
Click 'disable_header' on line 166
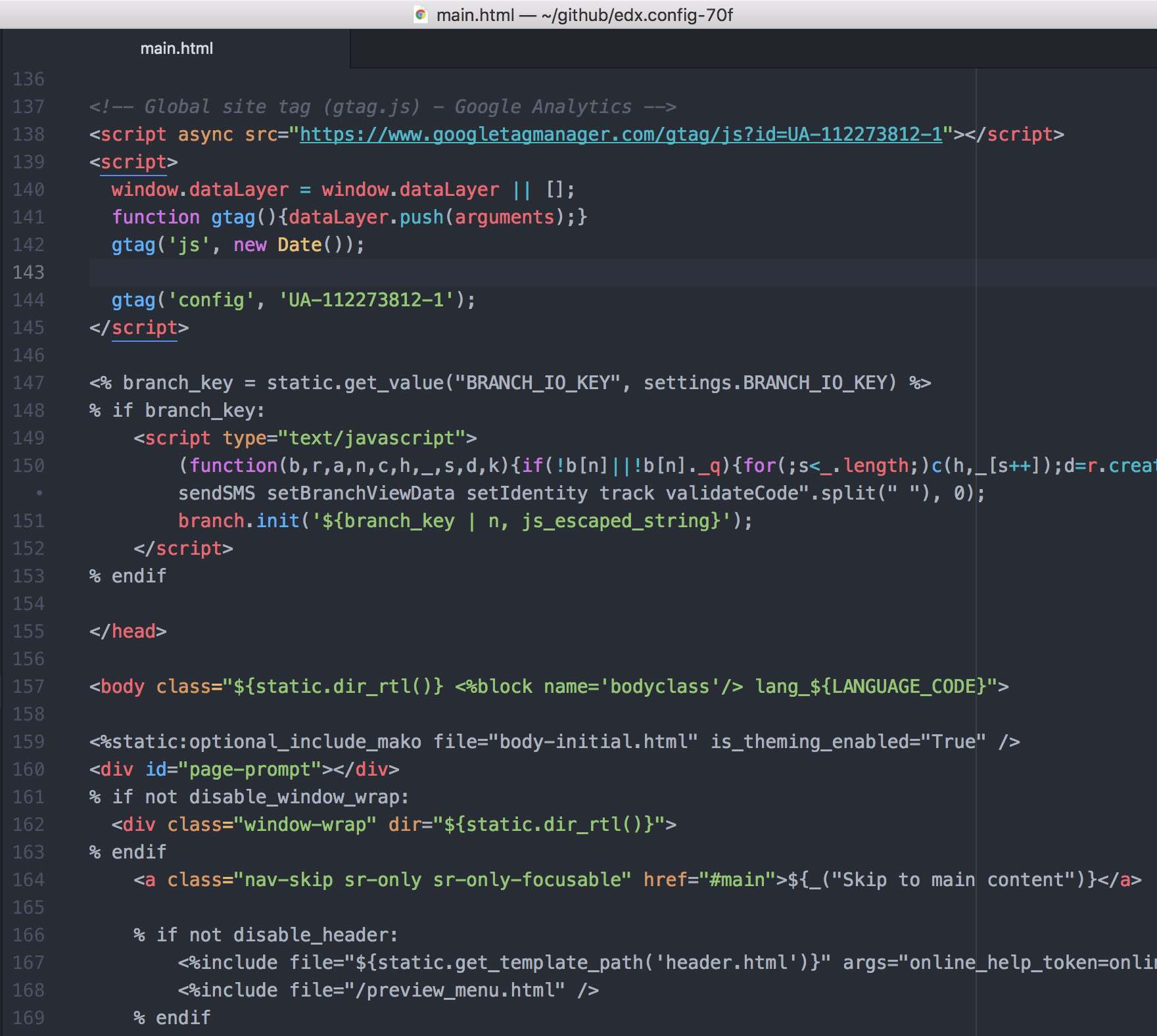point(310,935)
